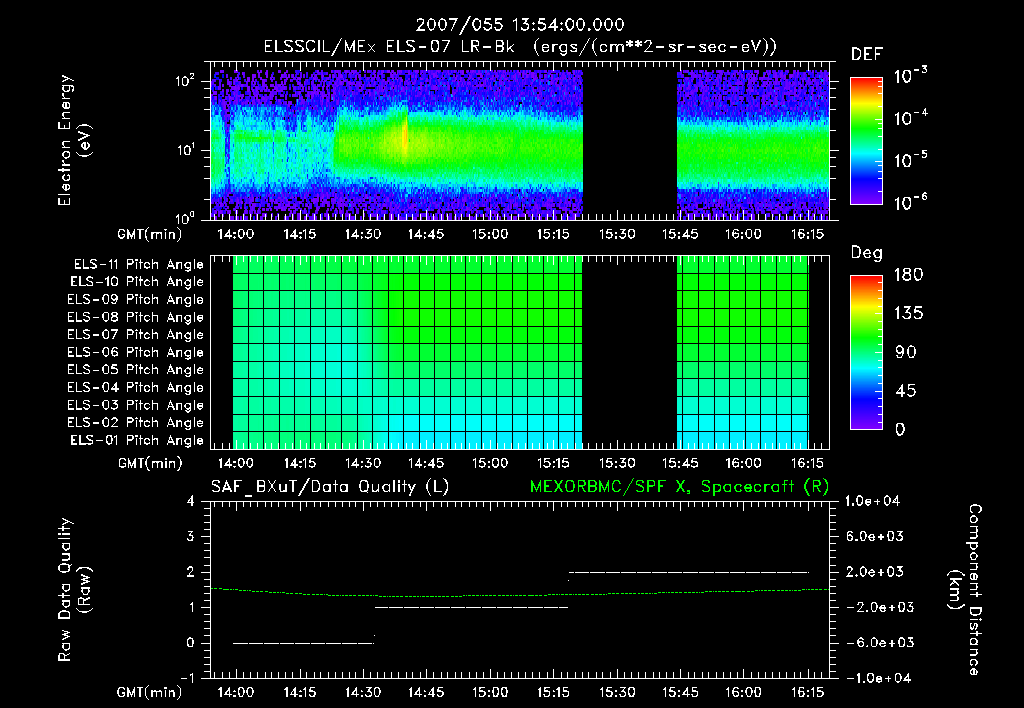
Task: Click the Raw Data Quality axis label
Action: [74, 590]
